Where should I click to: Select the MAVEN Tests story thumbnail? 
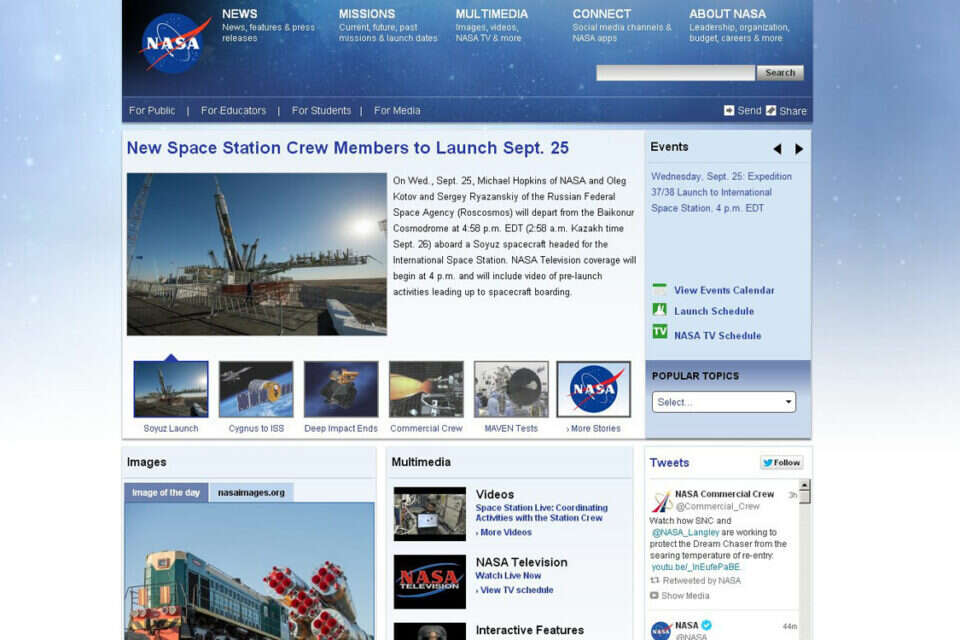pyautogui.click(x=511, y=389)
